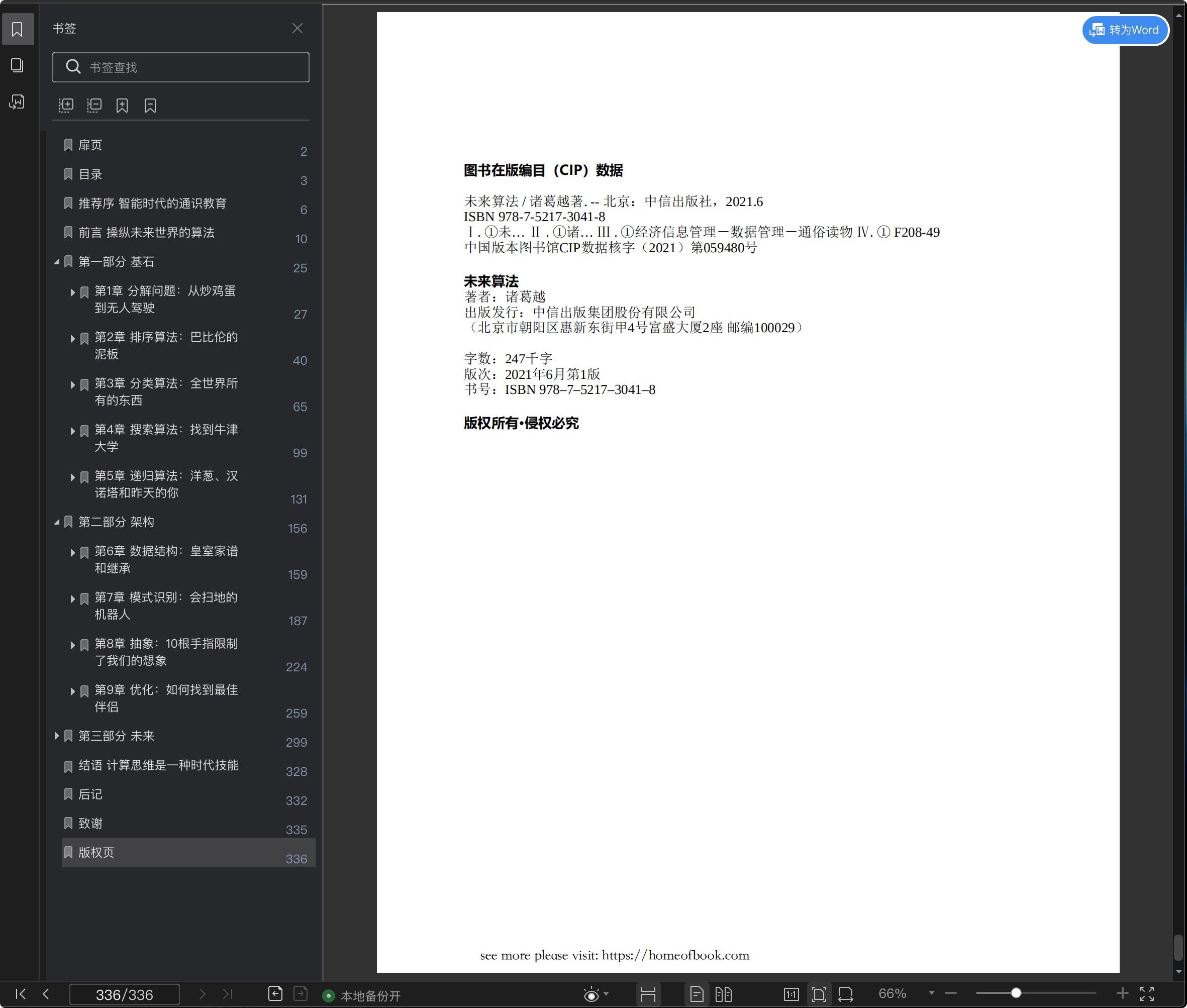This screenshot has width=1187, height=1008.
Task: Click the fit page icon
Action: click(819, 994)
